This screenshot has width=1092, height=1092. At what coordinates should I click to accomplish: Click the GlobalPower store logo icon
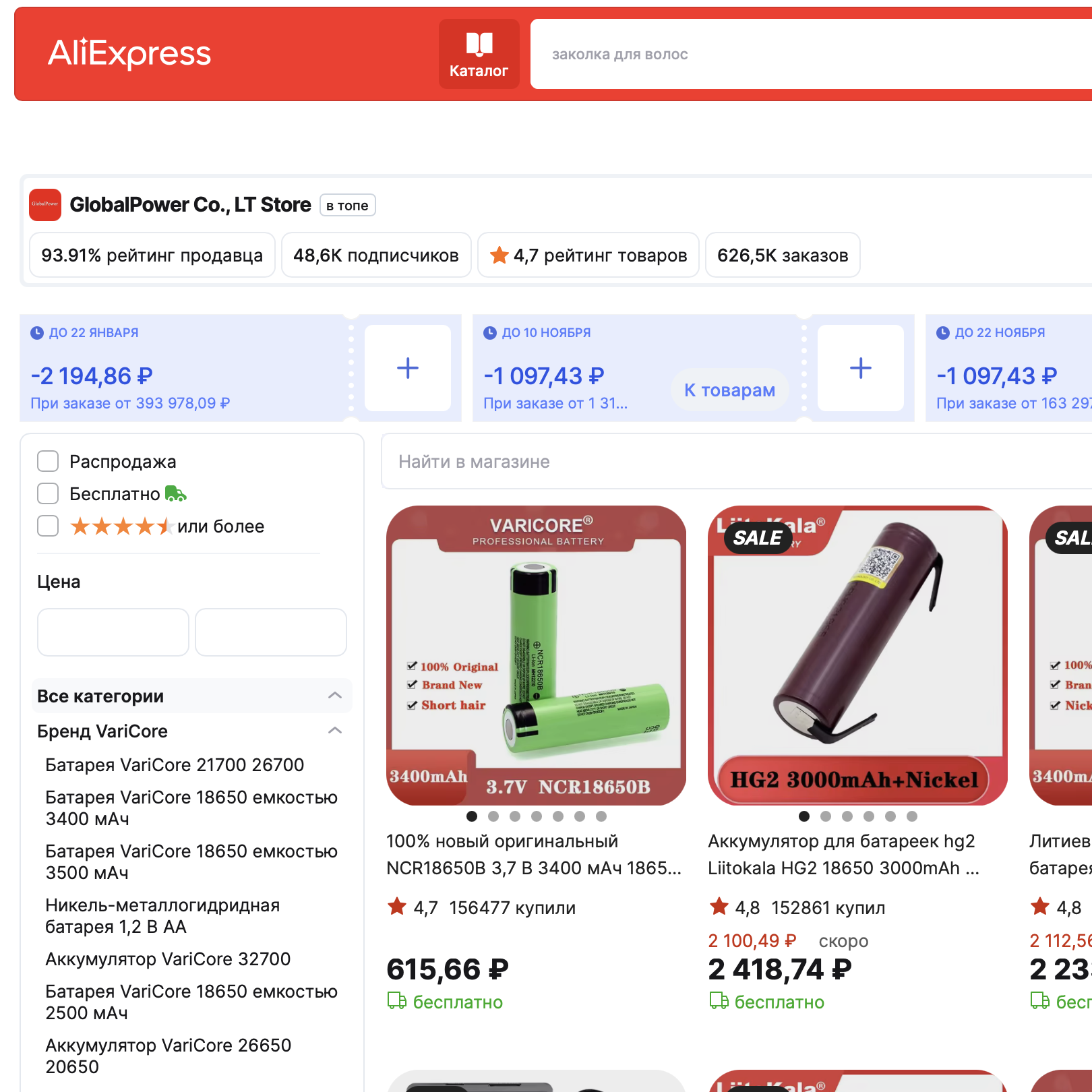[45, 205]
